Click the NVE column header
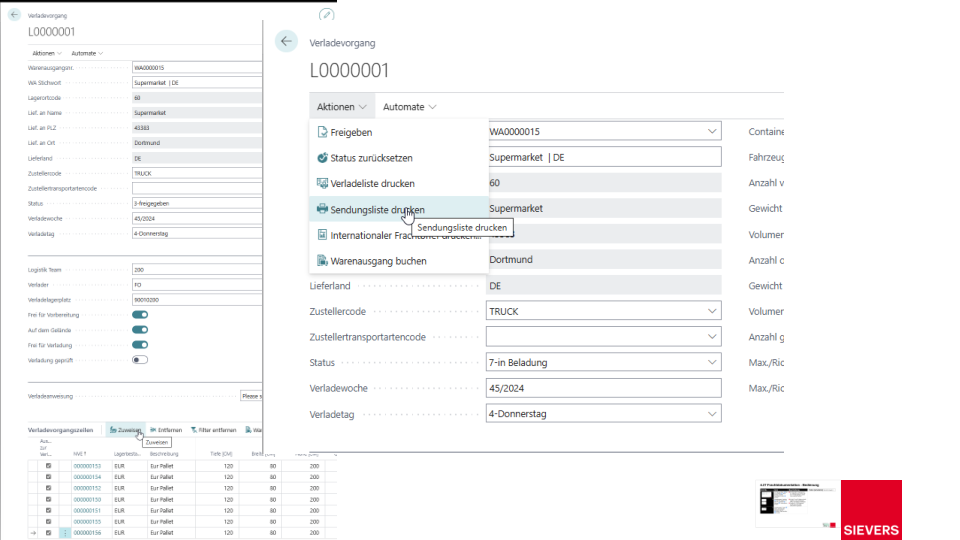Viewport: 960px width, 540px height. (80, 454)
